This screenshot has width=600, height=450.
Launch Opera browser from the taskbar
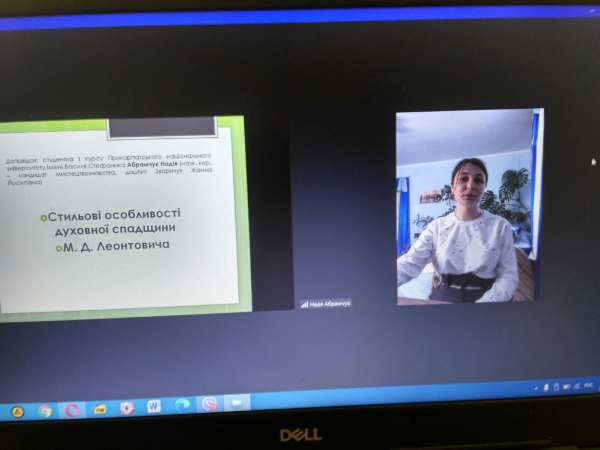point(72,409)
